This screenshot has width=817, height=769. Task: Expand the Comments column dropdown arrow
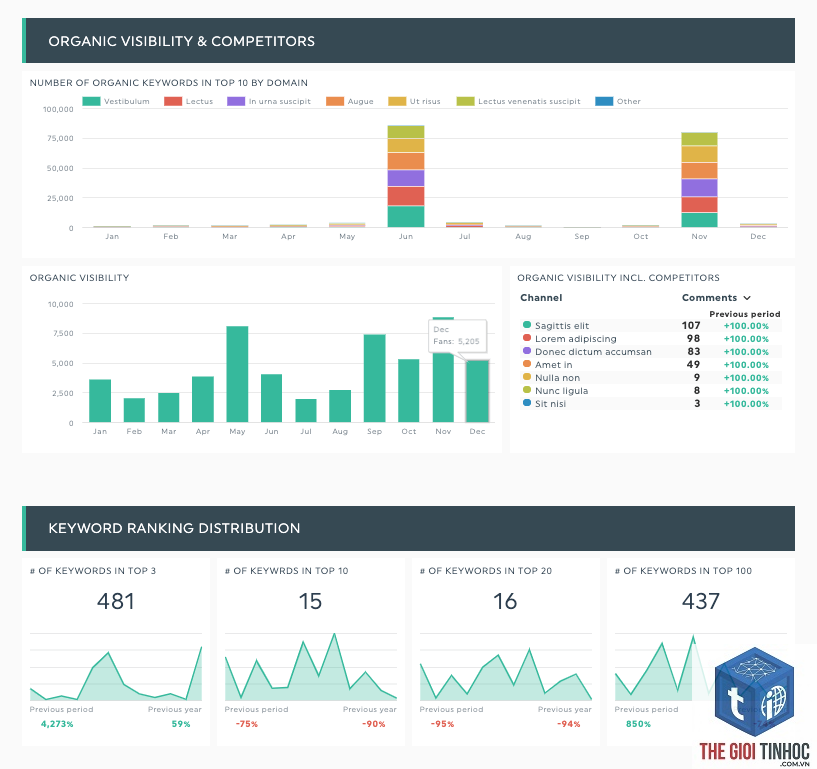[747, 298]
